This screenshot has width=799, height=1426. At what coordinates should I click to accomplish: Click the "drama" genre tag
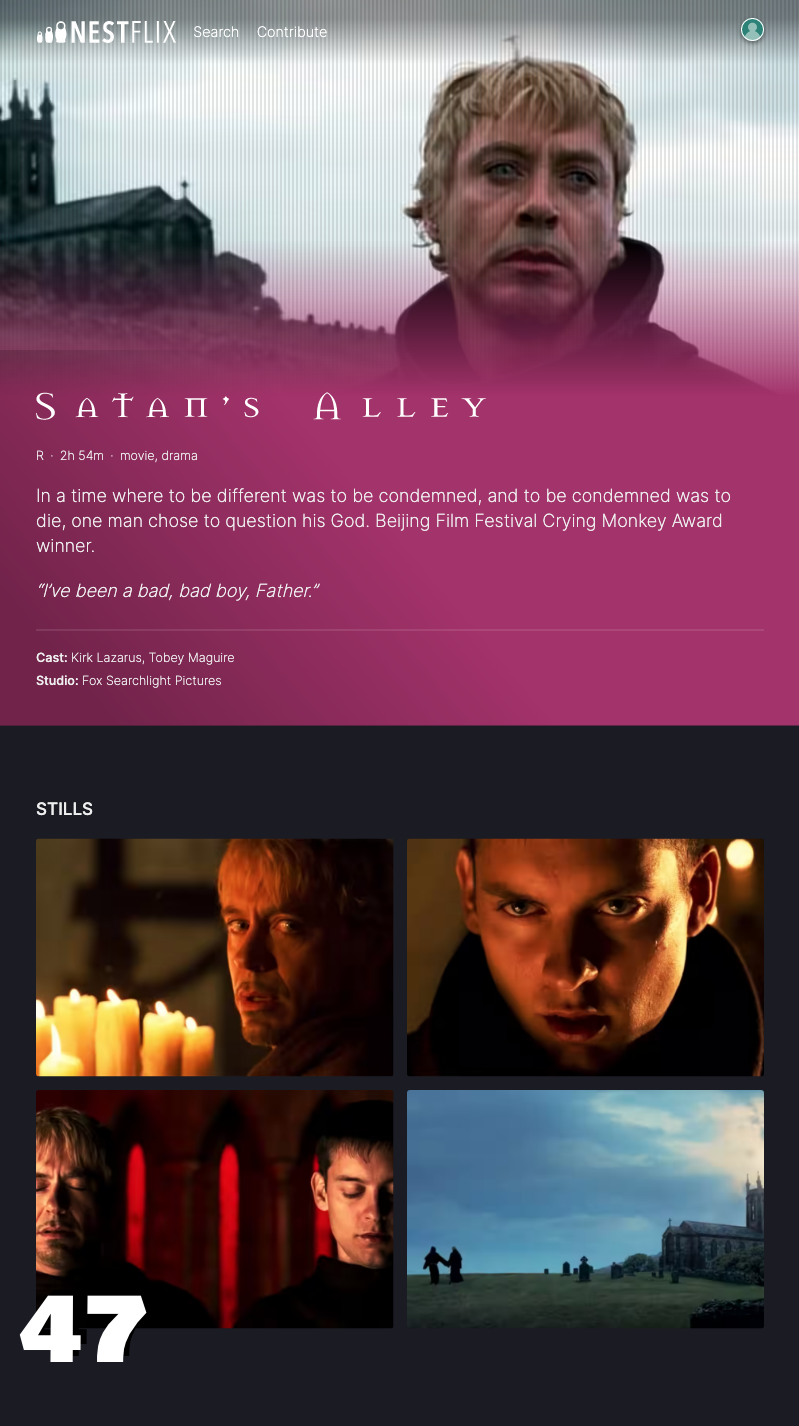pyautogui.click(x=180, y=456)
